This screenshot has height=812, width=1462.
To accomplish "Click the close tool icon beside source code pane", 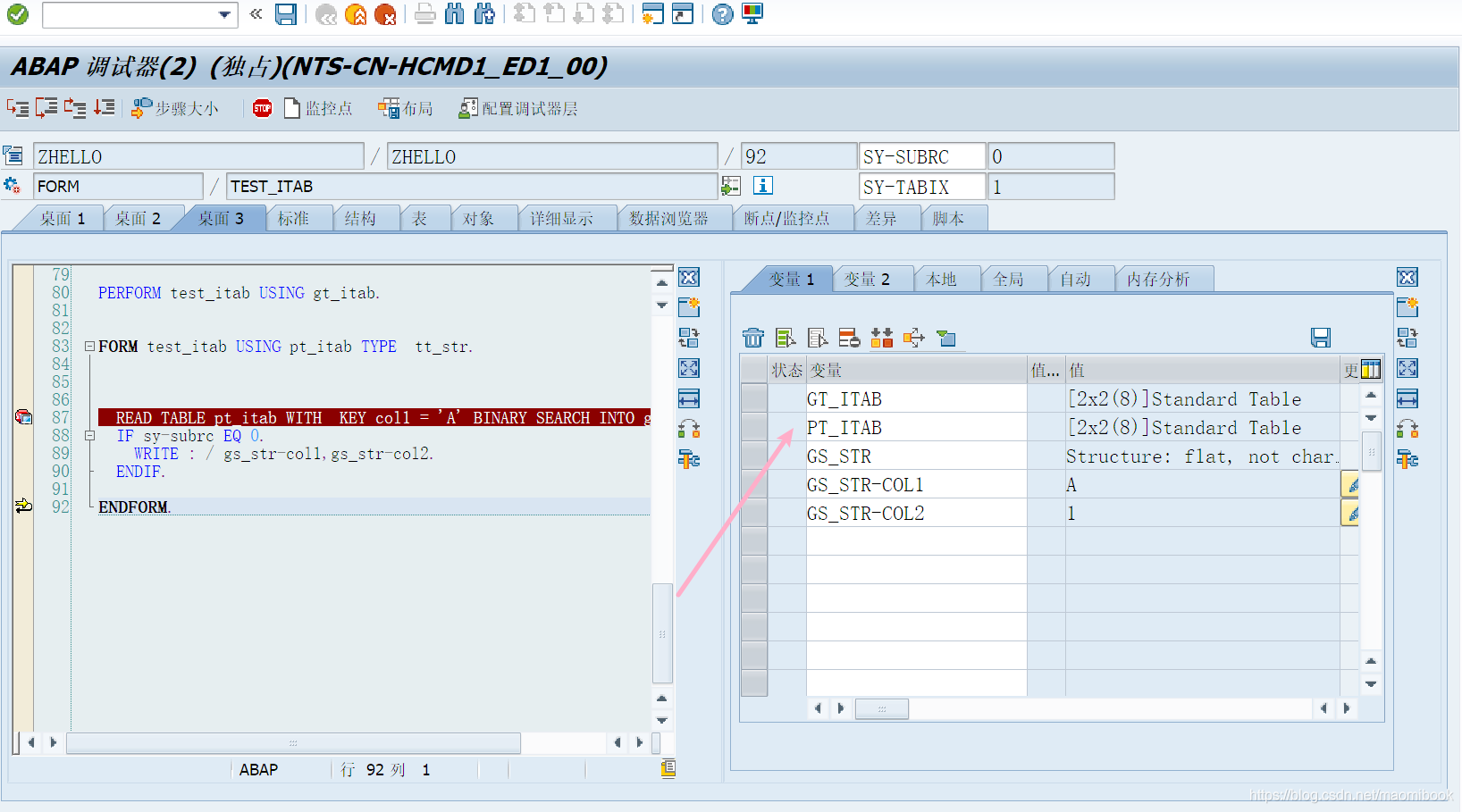I will 689,278.
